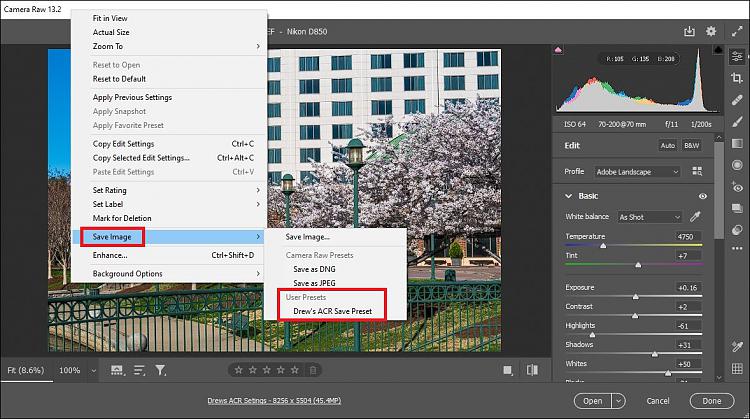Open the sort options icon
This screenshot has width=750, height=419.
coord(139,370)
